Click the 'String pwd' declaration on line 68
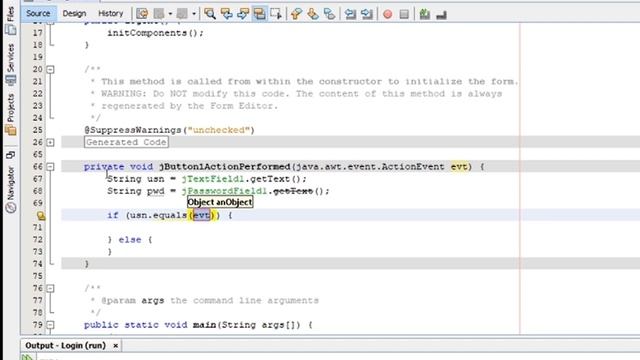Viewport: 640px width, 360px height. tap(136, 191)
